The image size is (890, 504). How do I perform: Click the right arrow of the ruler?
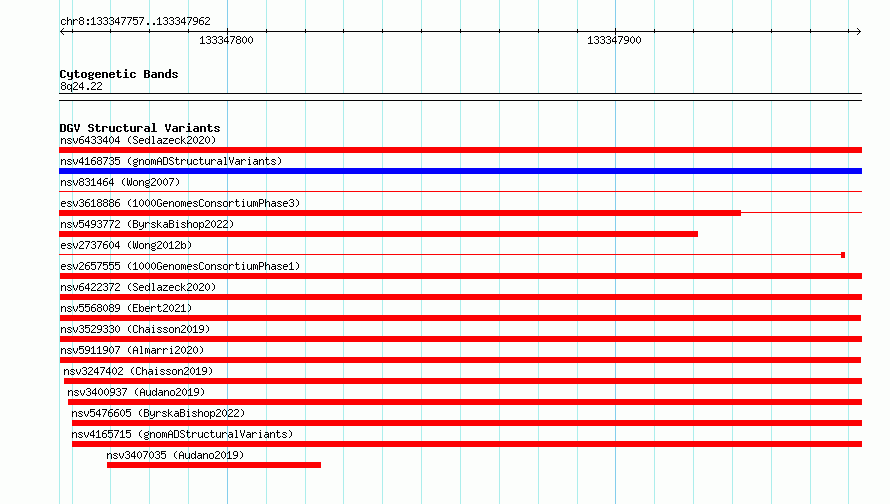(858, 32)
